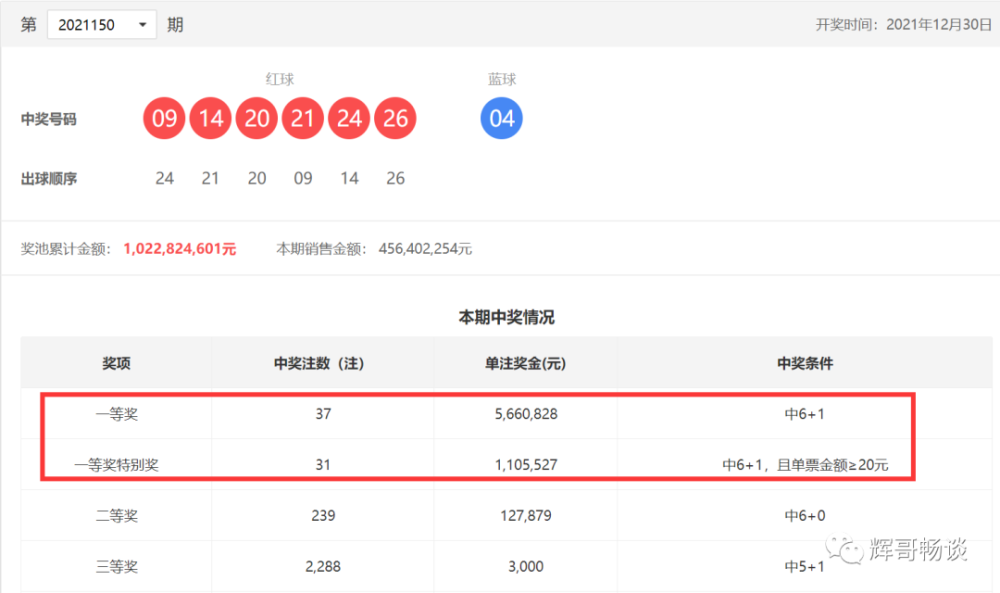Click the 蓝球 label above the blue ball
The width and height of the screenshot is (1000, 593).
pos(502,79)
